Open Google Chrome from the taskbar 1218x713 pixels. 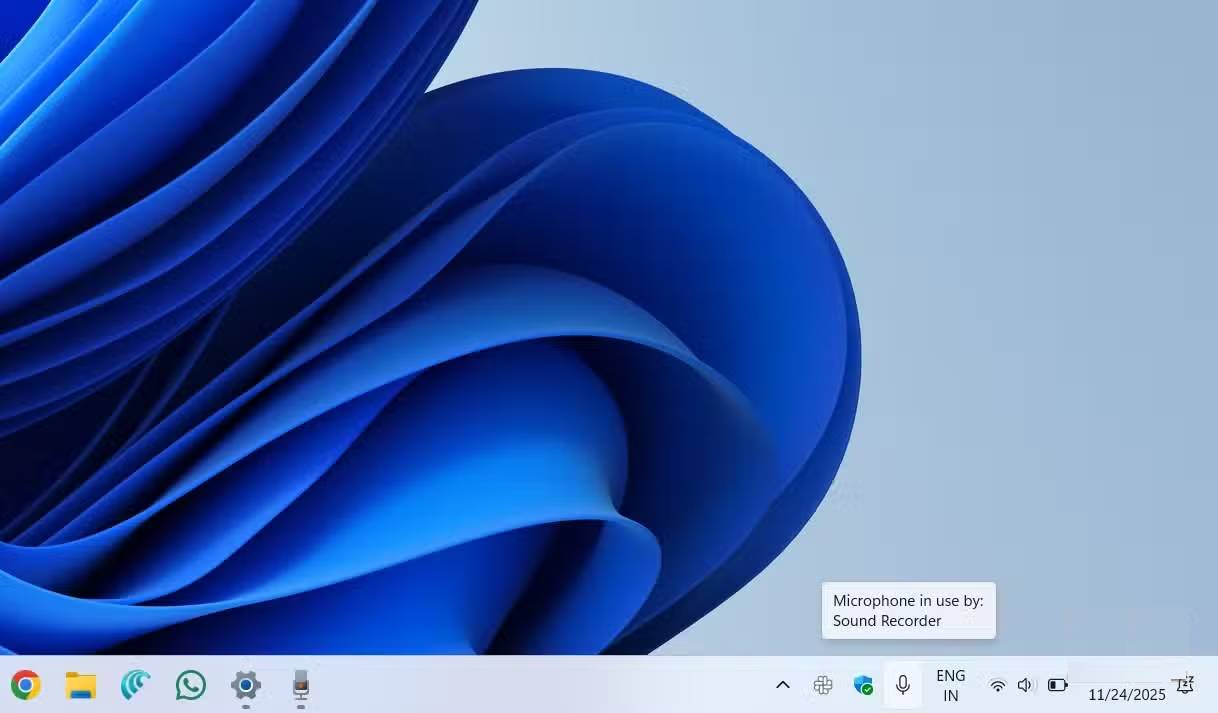point(24,686)
